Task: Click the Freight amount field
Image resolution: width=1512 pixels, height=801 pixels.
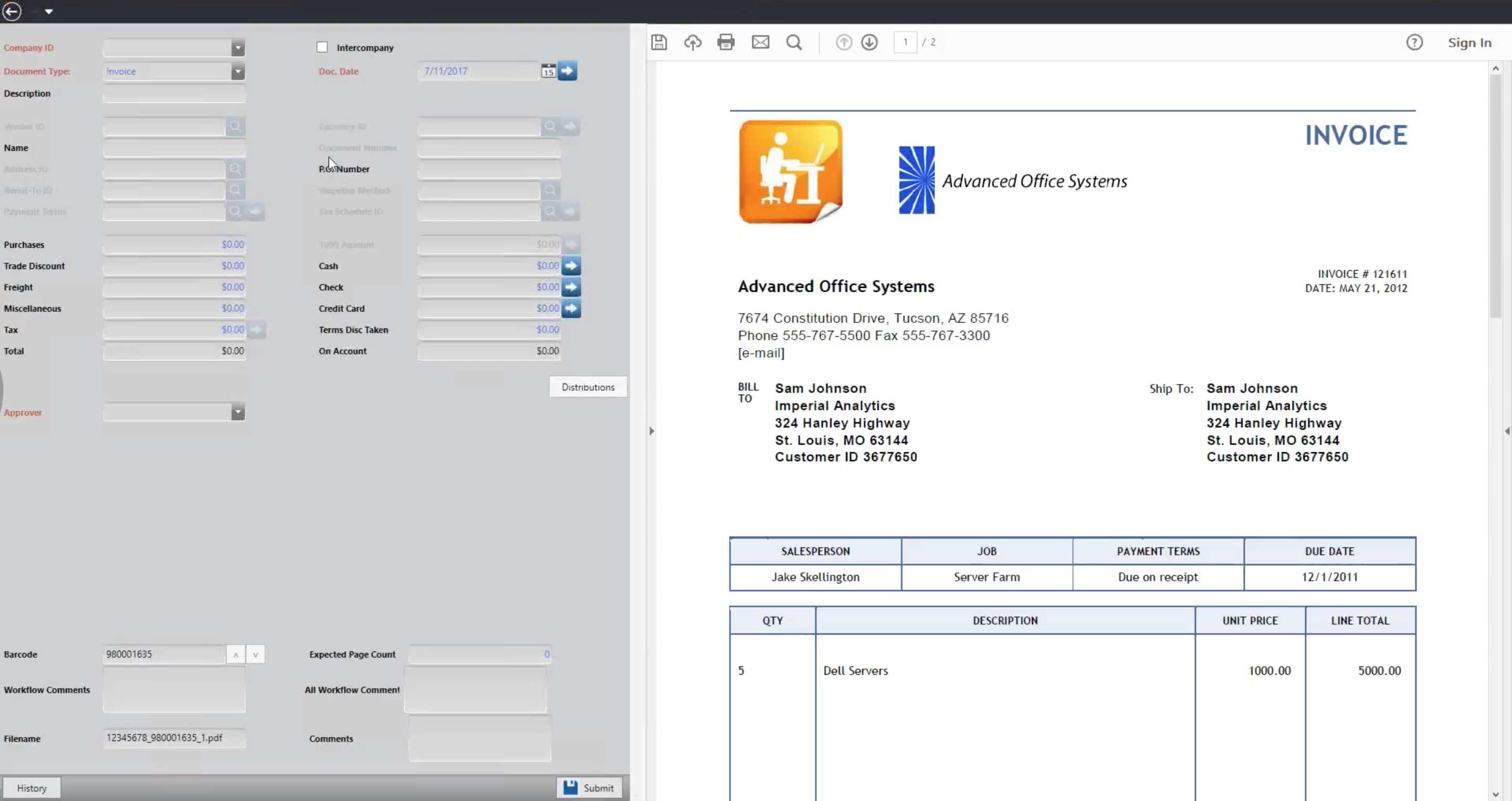Action: [x=174, y=287]
